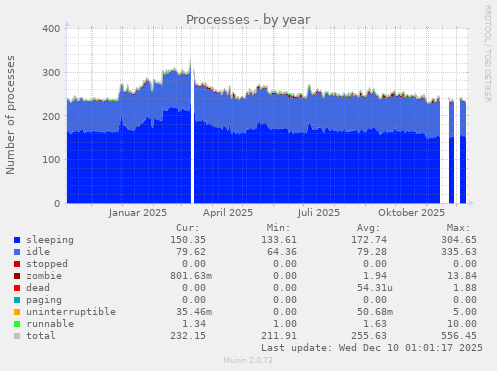Click the paging legend color swatch
This screenshot has height=371, width=497.
click(17, 300)
